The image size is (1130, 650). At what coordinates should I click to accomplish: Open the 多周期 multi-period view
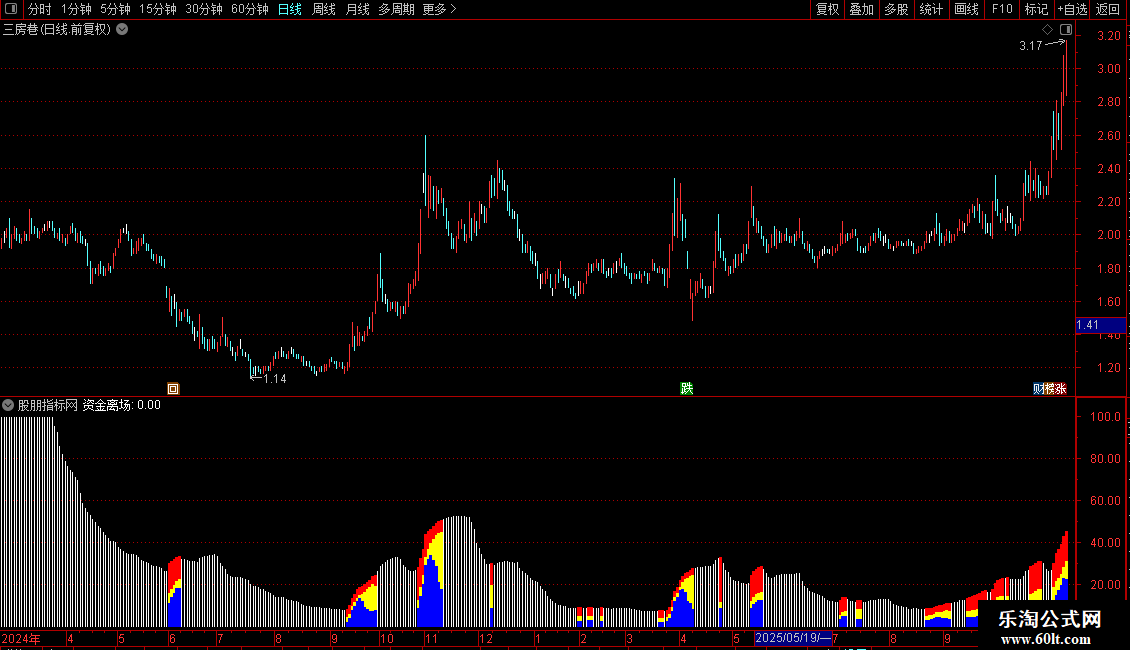click(396, 9)
